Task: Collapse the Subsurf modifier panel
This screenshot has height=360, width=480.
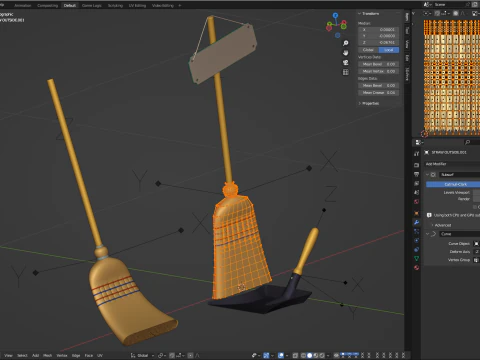Action: (x=427, y=175)
